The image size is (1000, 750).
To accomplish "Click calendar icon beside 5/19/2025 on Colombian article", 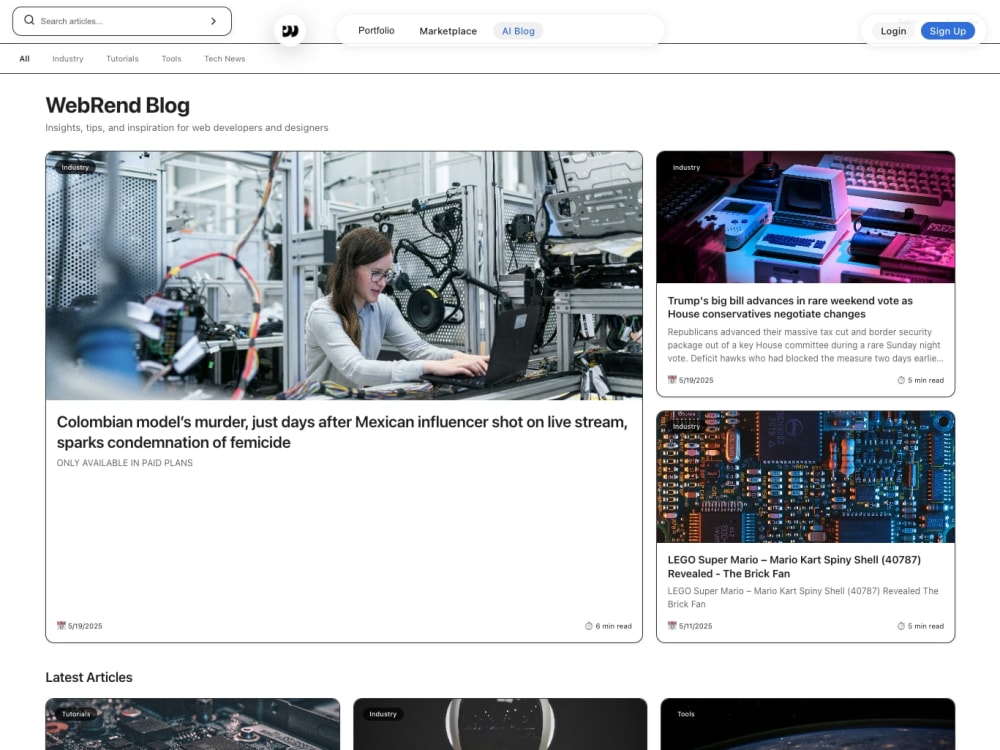I will [61, 626].
